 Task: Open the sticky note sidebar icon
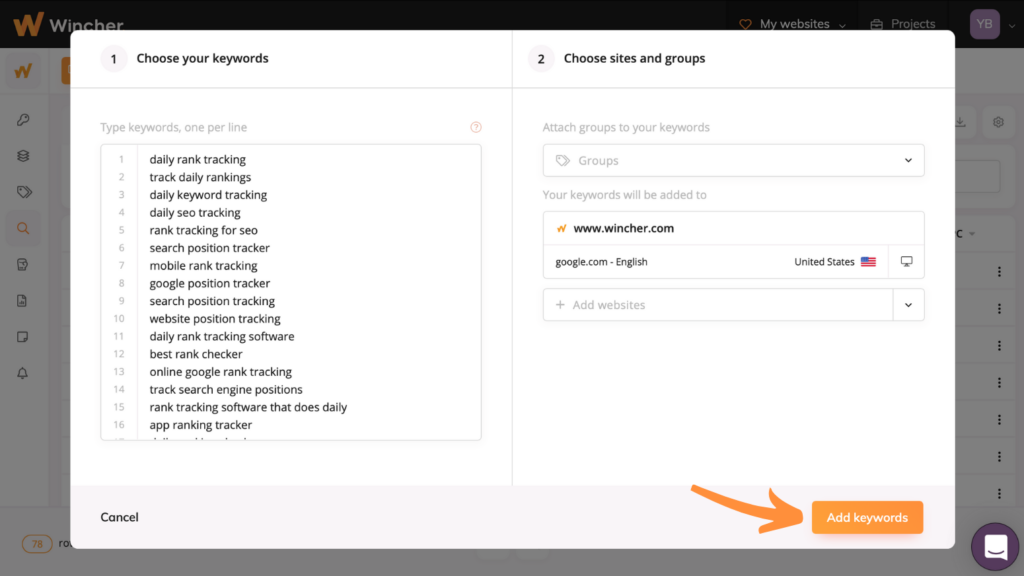22,337
